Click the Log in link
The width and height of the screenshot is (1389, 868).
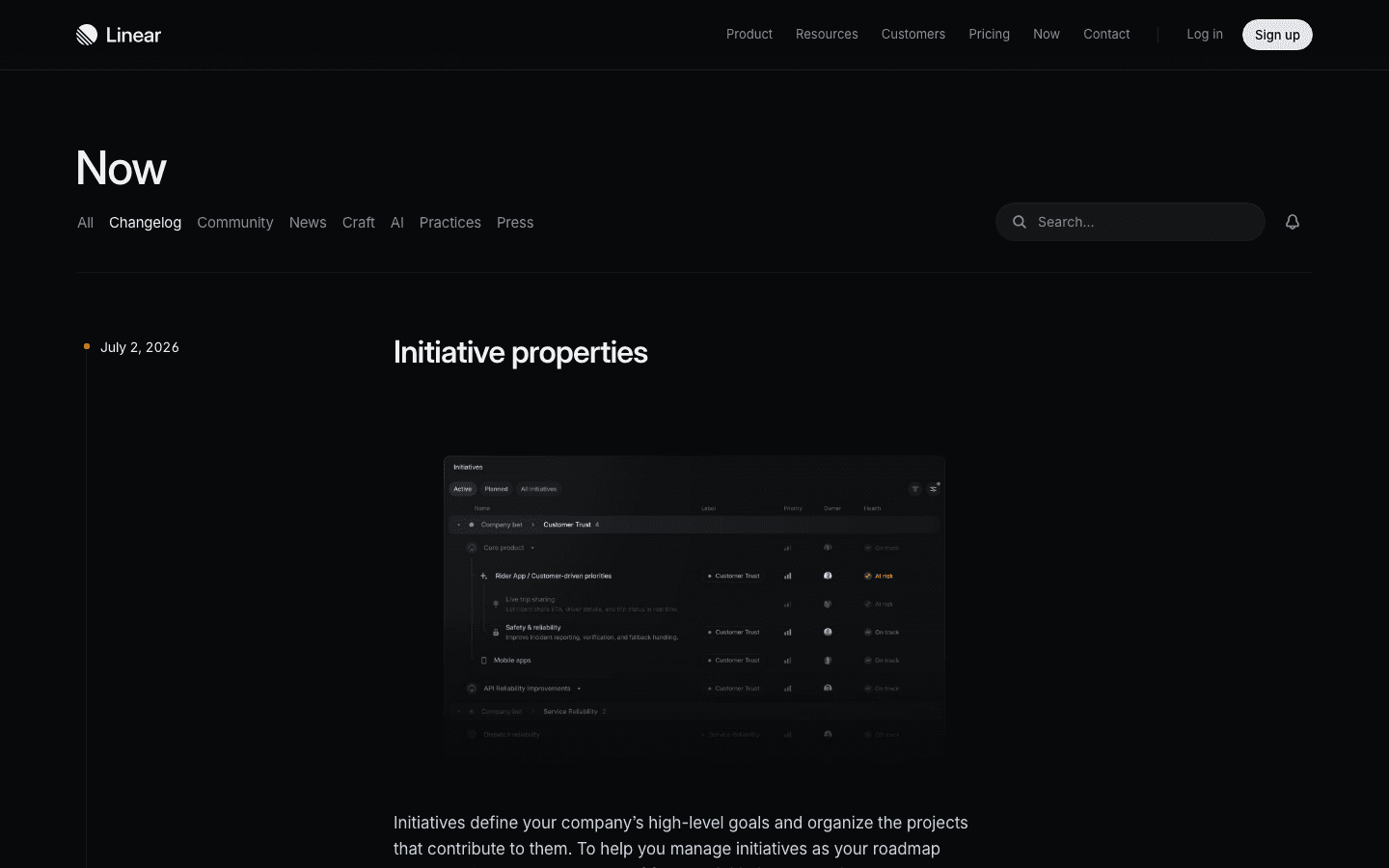[1205, 34]
